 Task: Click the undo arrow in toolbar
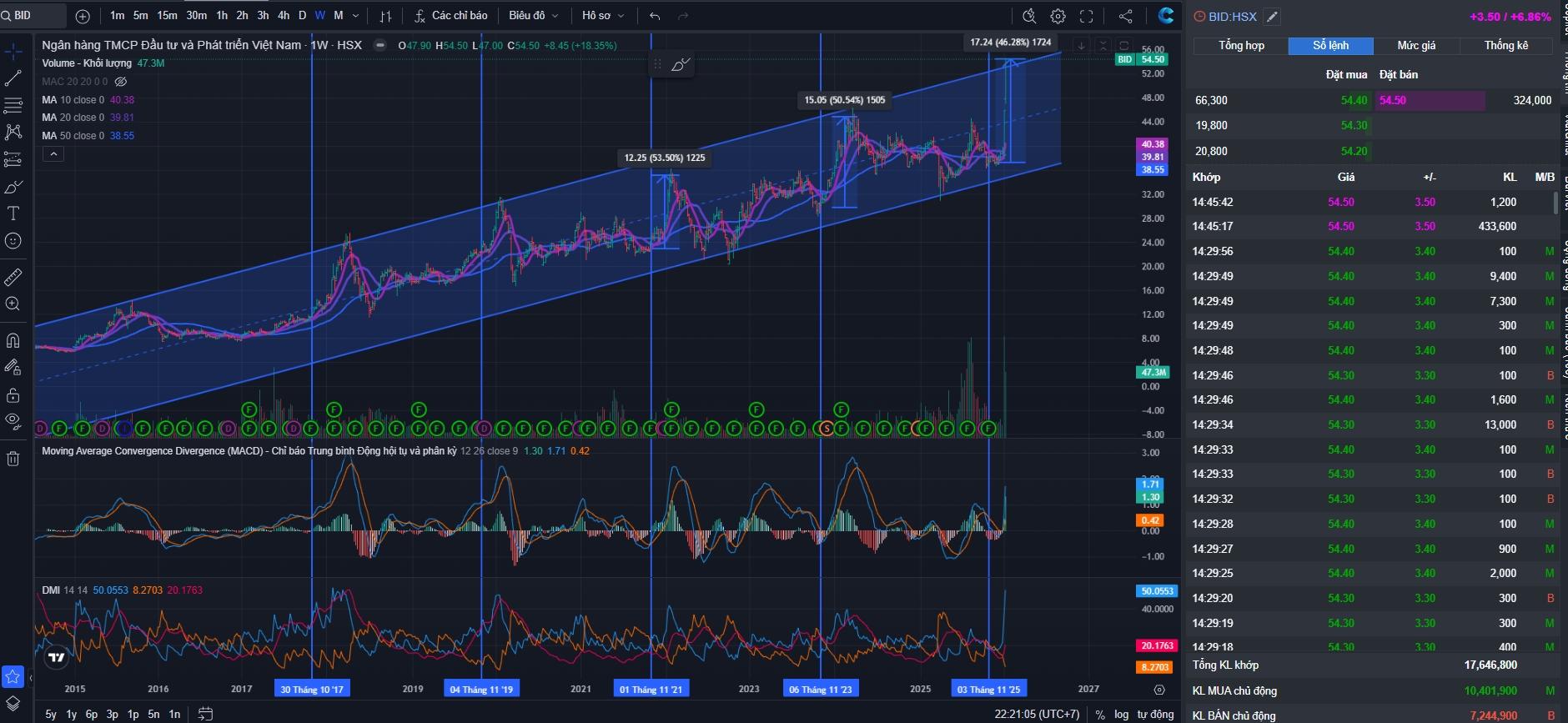point(655,16)
